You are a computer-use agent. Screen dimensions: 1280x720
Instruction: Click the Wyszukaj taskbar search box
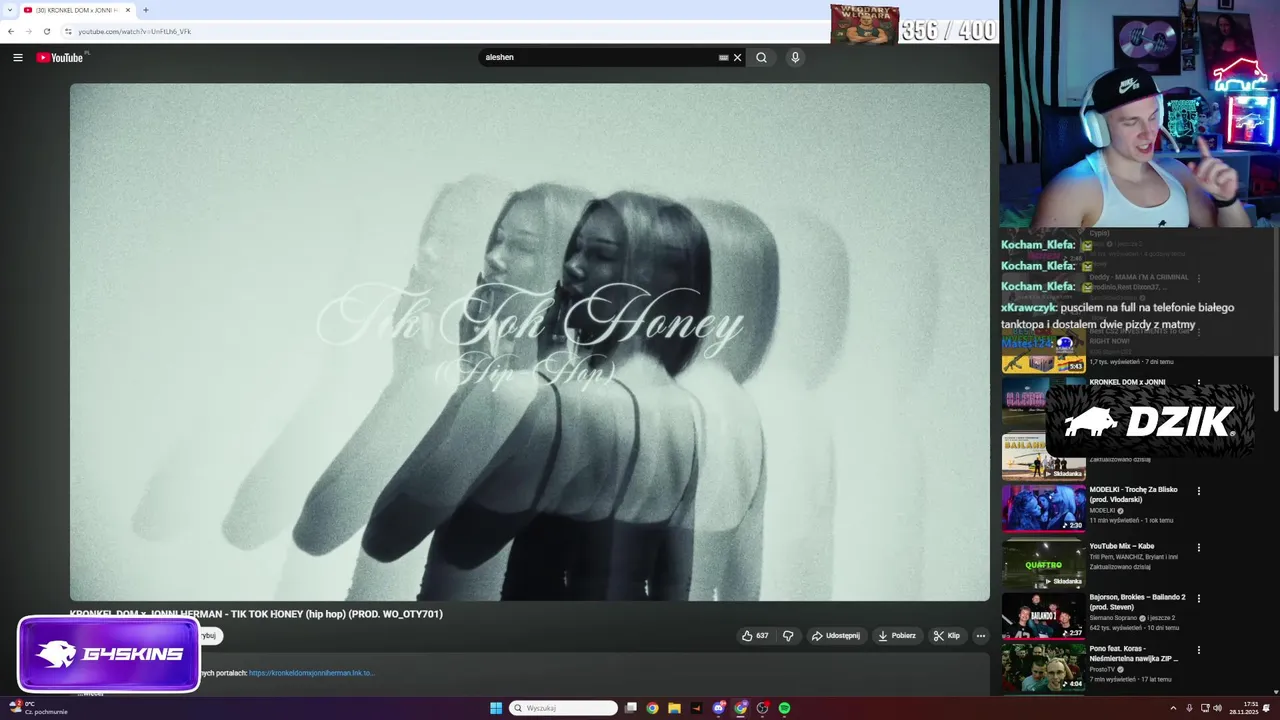[563, 708]
